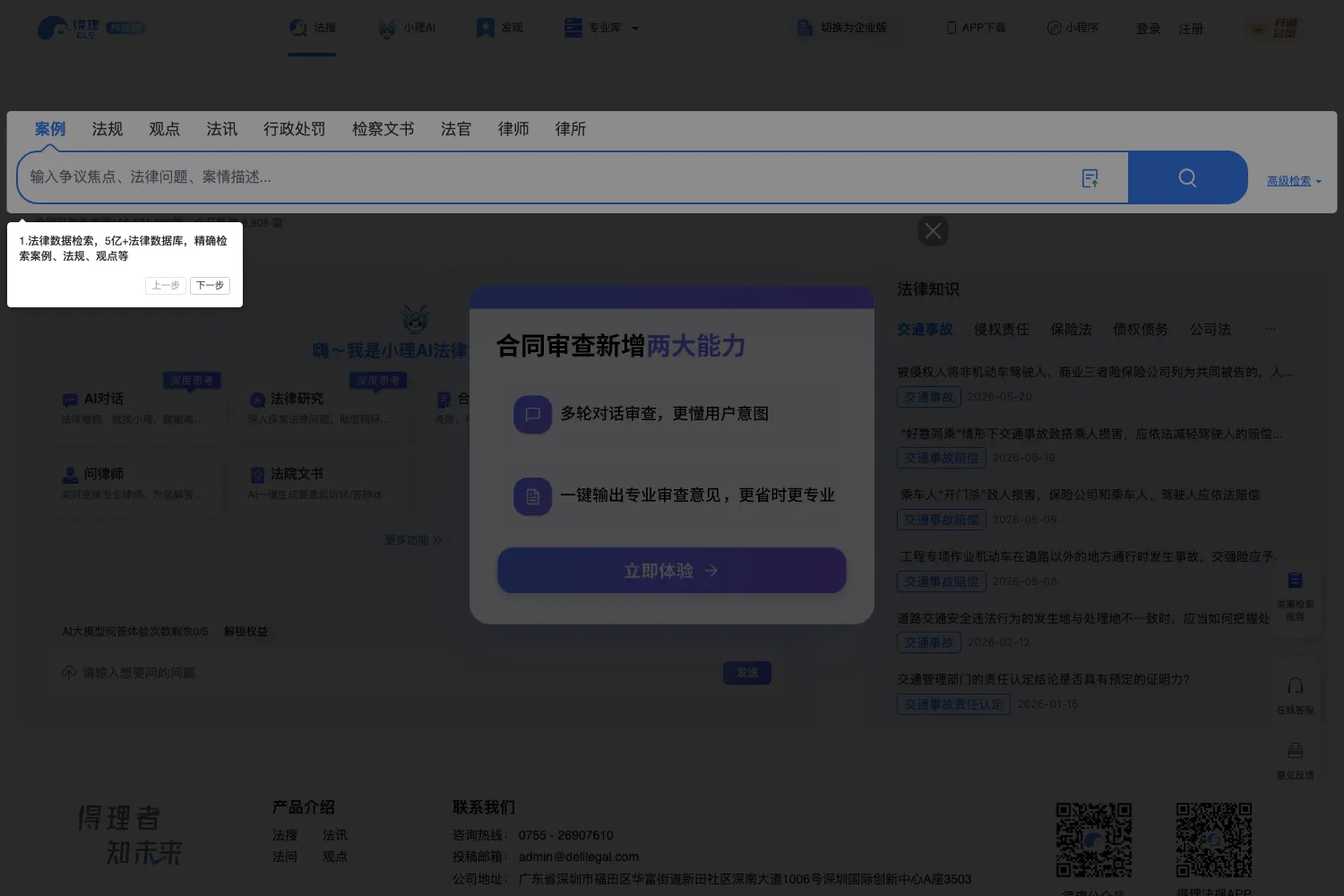Click the footer 法搜 link
This screenshot has width=1344, height=896.
(285, 835)
